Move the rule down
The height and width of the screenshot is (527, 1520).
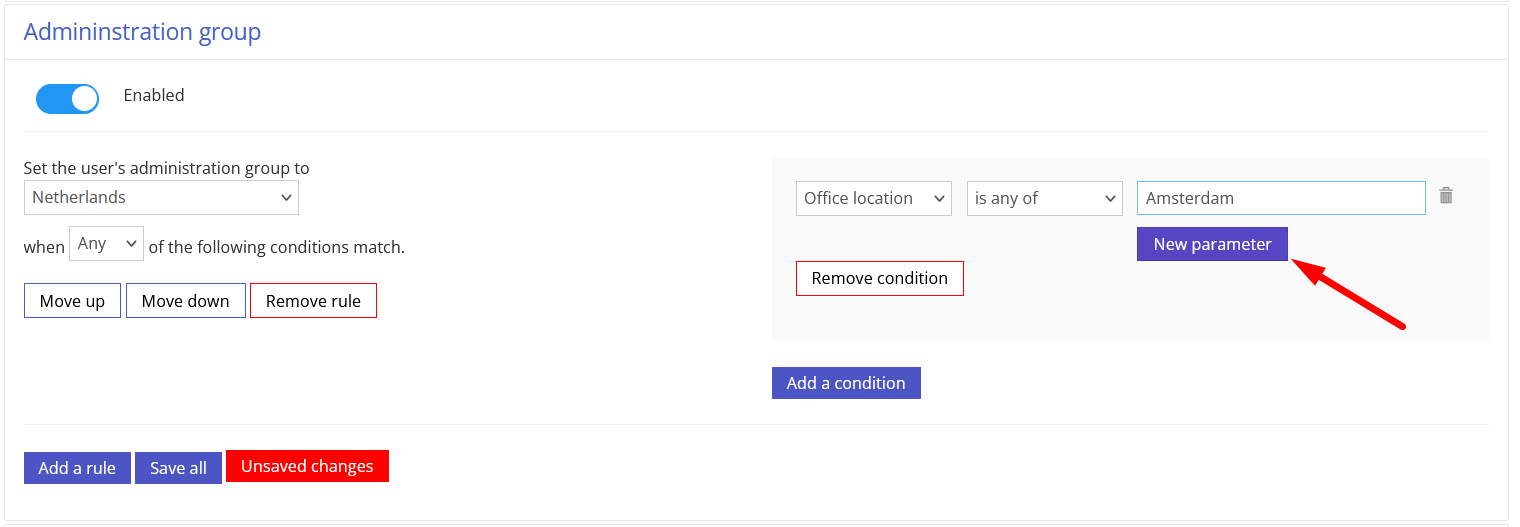click(x=186, y=301)
